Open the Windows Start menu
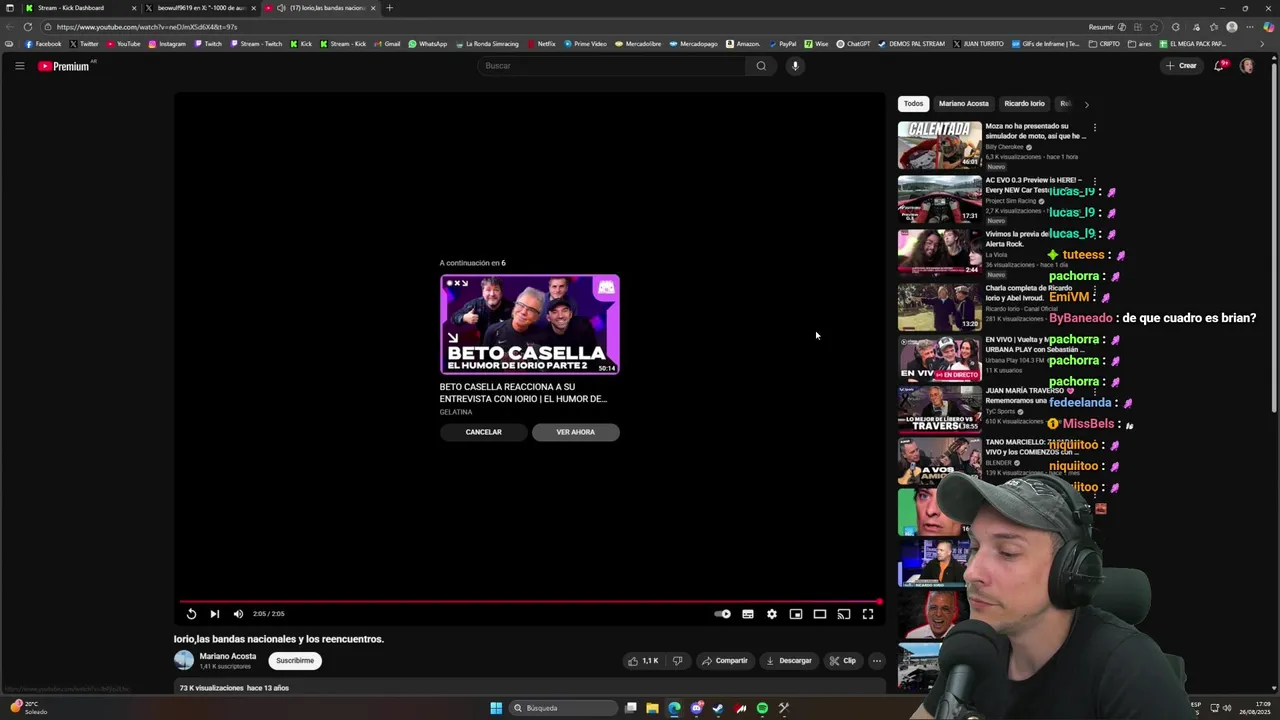 click(x=496, y=708)
